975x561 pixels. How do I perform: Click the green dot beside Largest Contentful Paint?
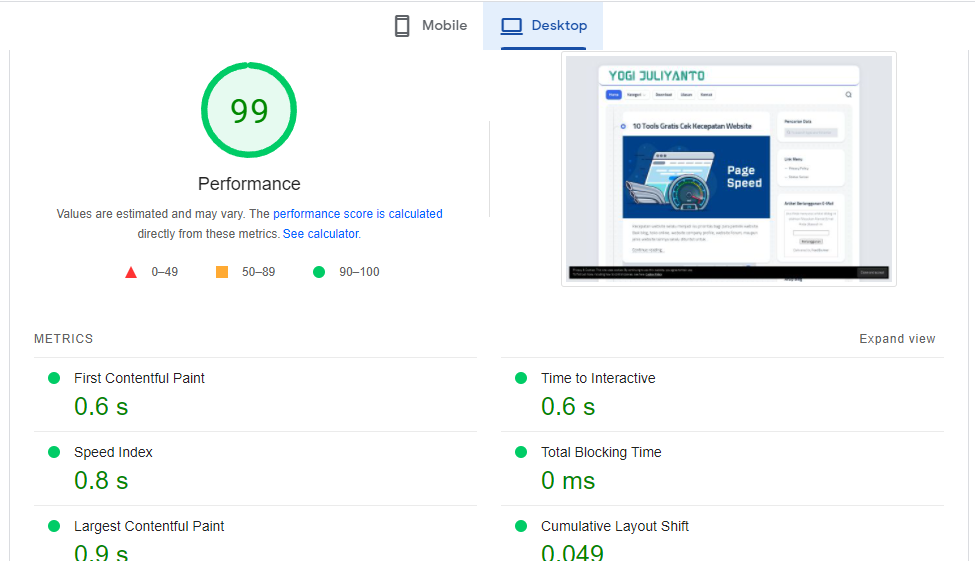pos(54,526)
